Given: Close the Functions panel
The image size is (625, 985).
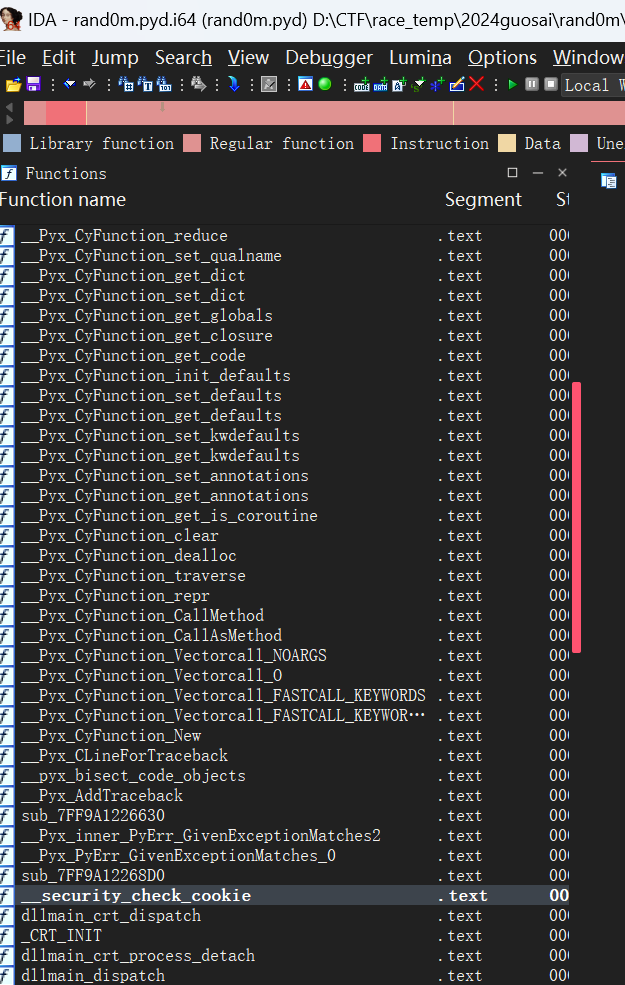Looking at the screenshot, I should point(562,173).
